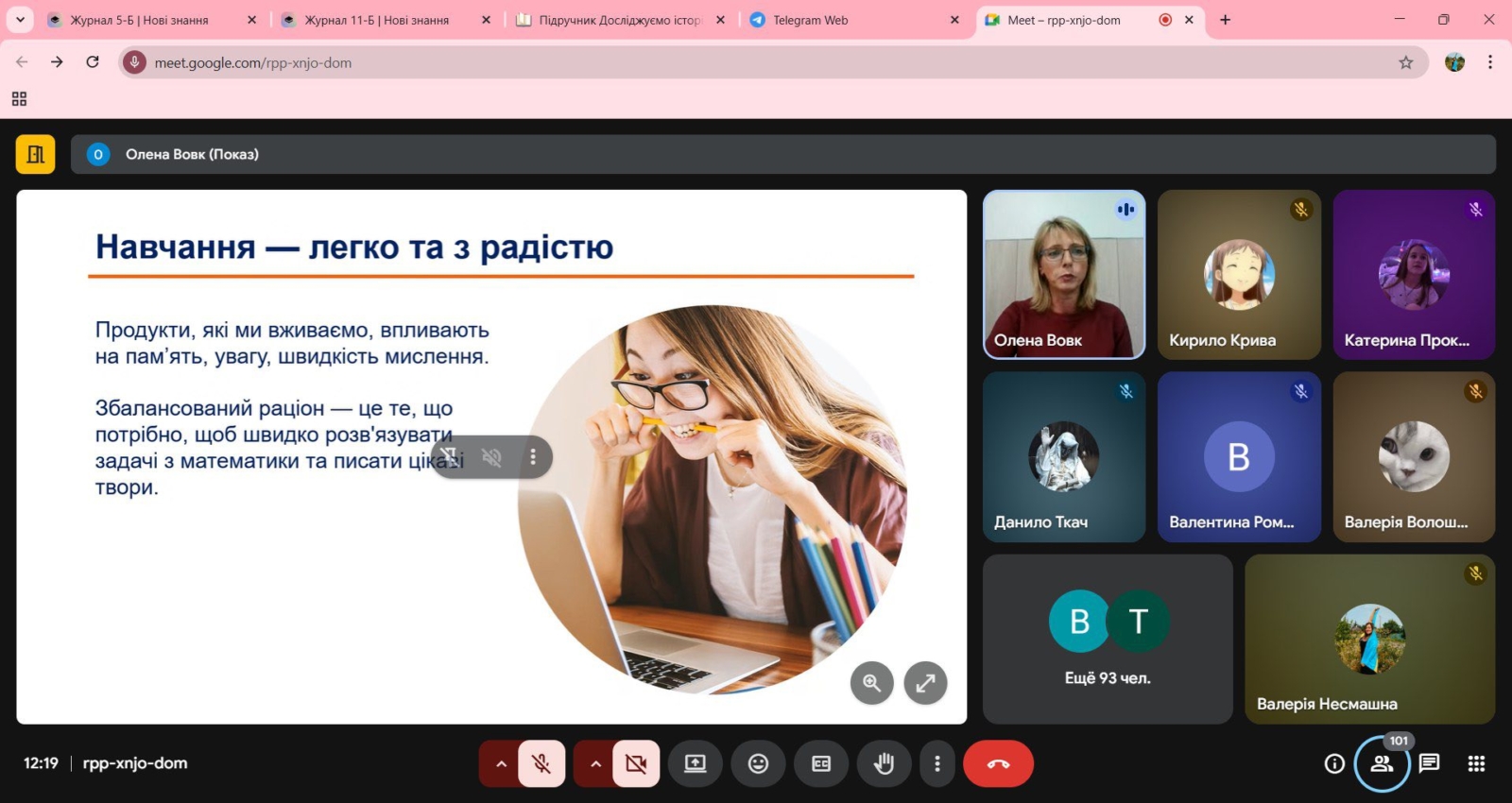Viewport: 1512px width, 803px height.
Task: Open the chat messages panel
Action: click(x=1429, y=763)
